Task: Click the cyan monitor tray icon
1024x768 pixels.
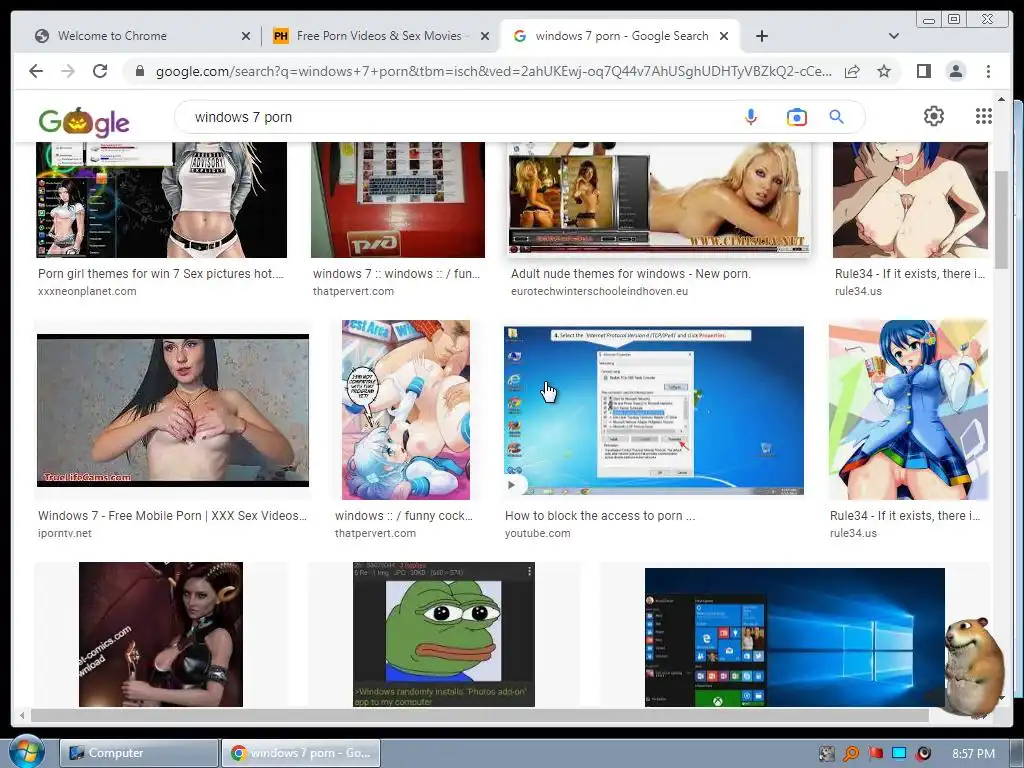Action: 899,754
